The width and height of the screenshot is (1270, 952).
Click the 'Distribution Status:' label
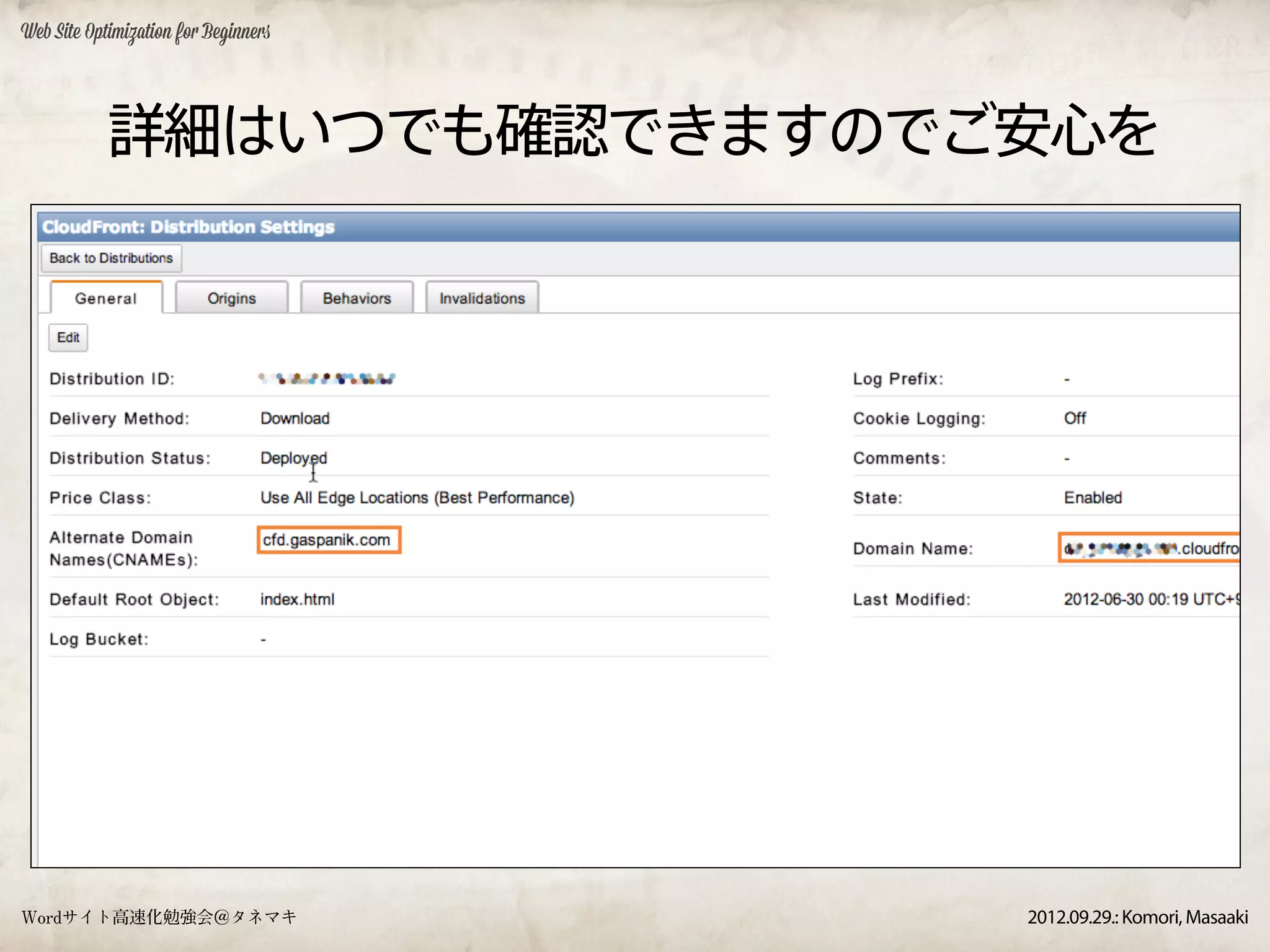click(x=130, y=458)
